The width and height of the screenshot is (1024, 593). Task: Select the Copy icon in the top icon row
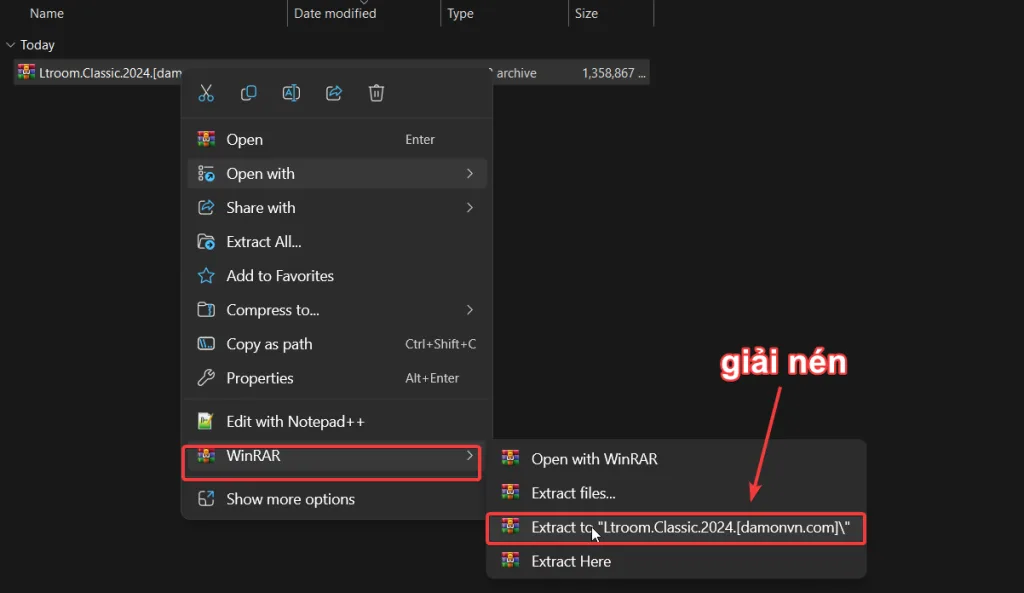[248, 92]
